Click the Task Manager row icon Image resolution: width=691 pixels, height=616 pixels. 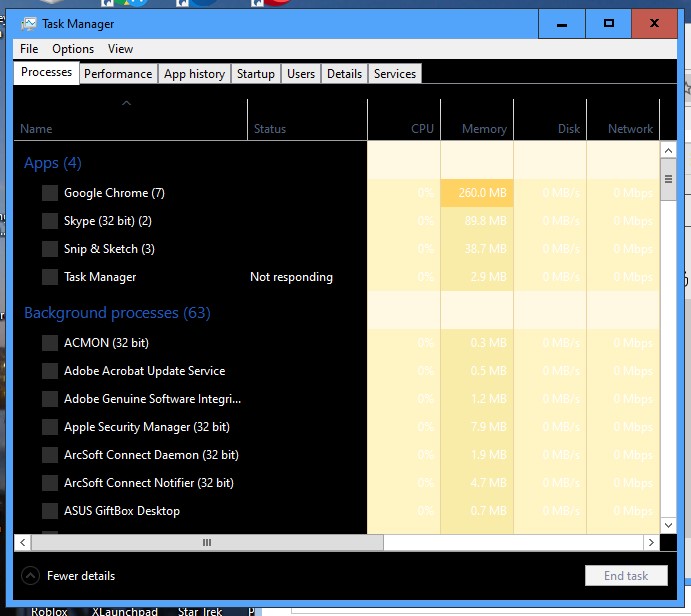pyautogui.click(x=50, y=277)
